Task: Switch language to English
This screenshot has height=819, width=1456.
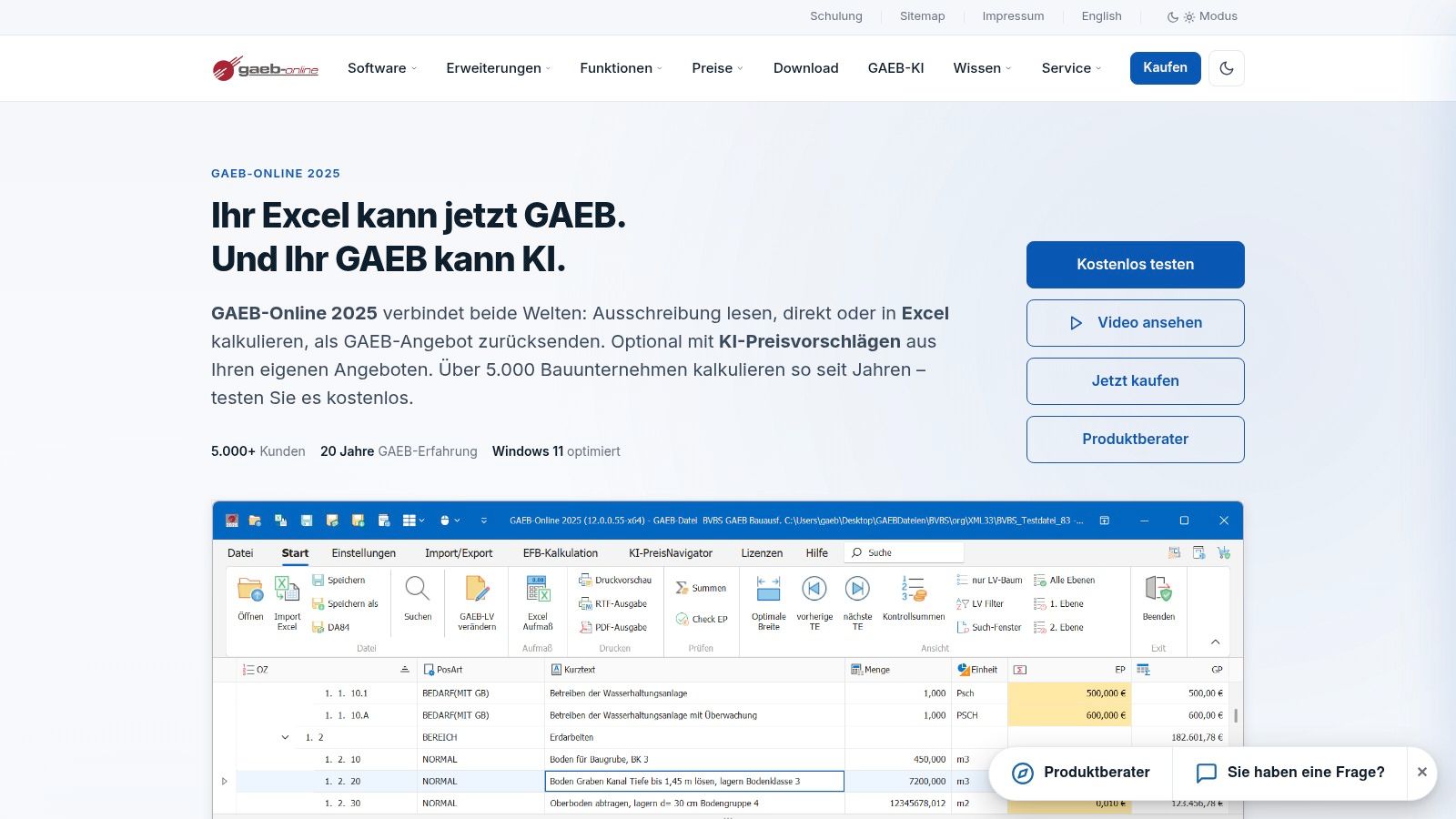Action: 1102,16
